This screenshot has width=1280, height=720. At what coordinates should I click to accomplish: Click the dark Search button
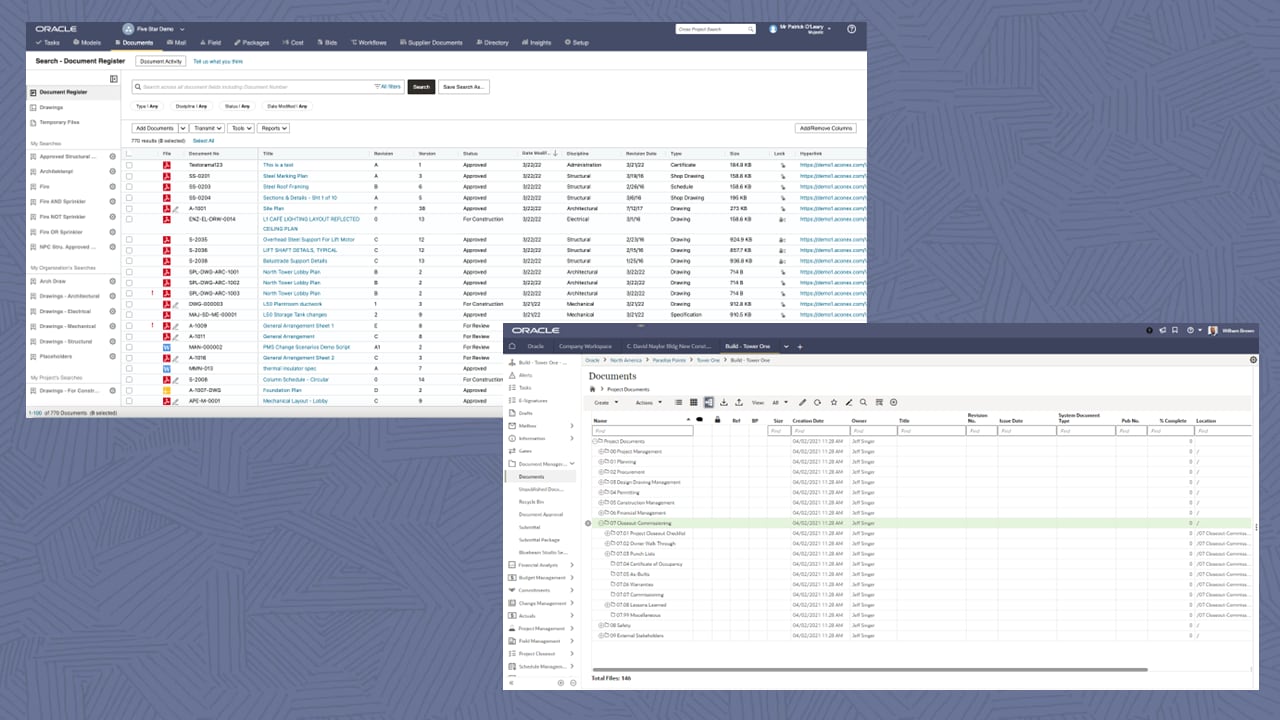(x=421, y=87)
